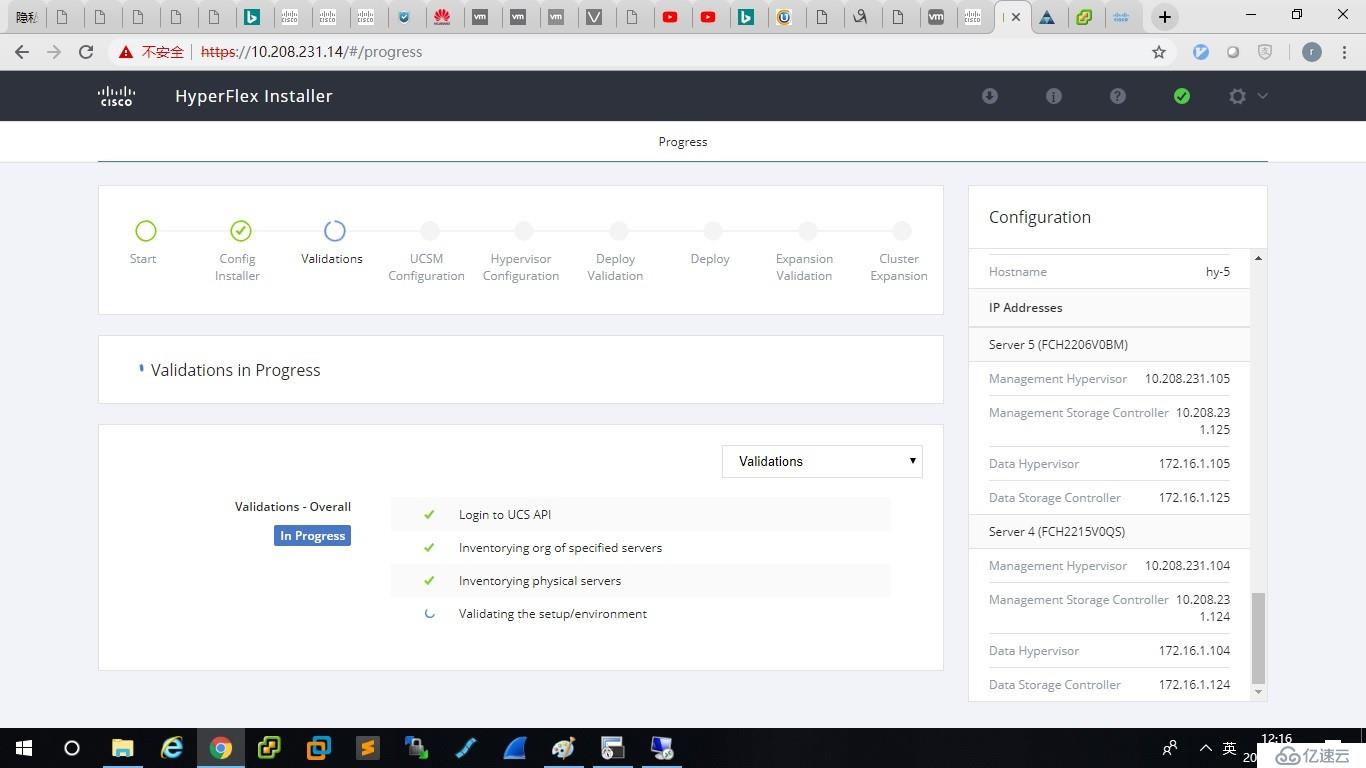1366x768 pixels.
Task: Open the settings gear menu
Action: [x=1238, y=96]
